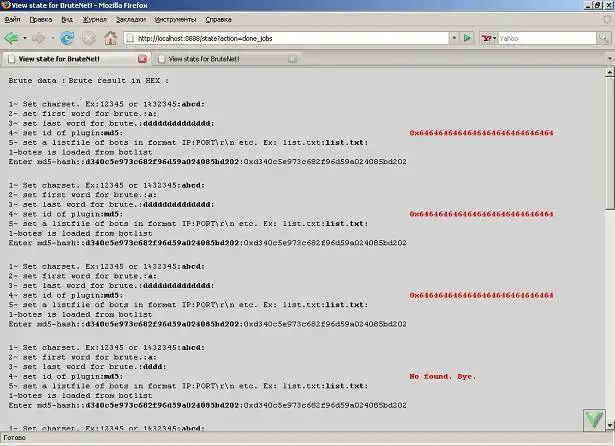Click the page icon in address bar
Image resolution: width=615 pixels, height=446 pixels.
[x=129, y=38]
